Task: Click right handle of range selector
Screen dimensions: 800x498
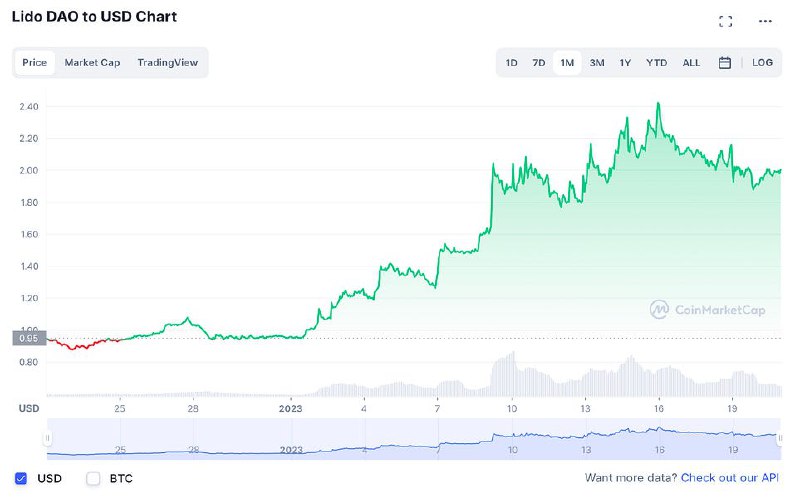Action: (781, 437)
